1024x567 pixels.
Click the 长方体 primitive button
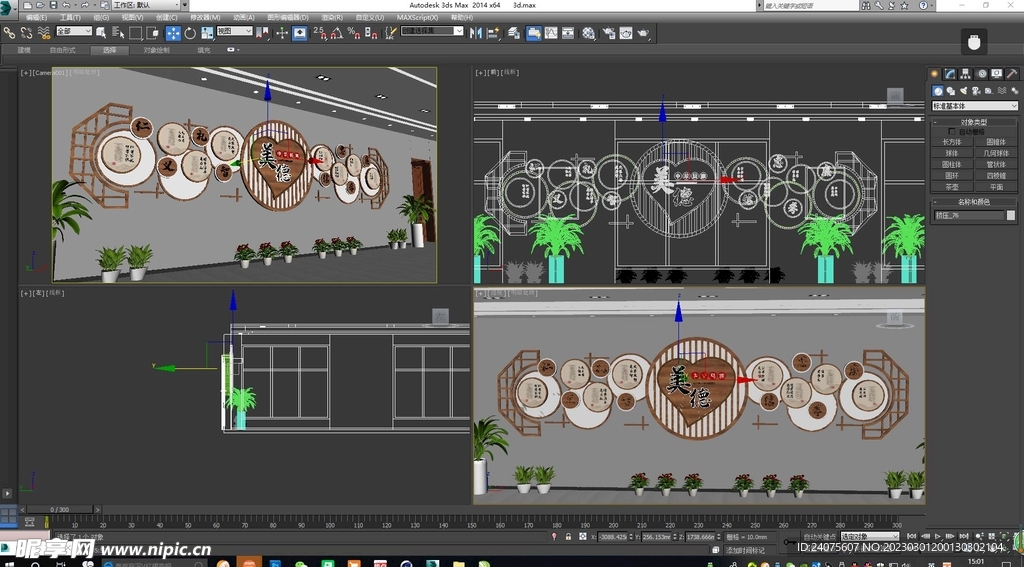coord(952,141)
